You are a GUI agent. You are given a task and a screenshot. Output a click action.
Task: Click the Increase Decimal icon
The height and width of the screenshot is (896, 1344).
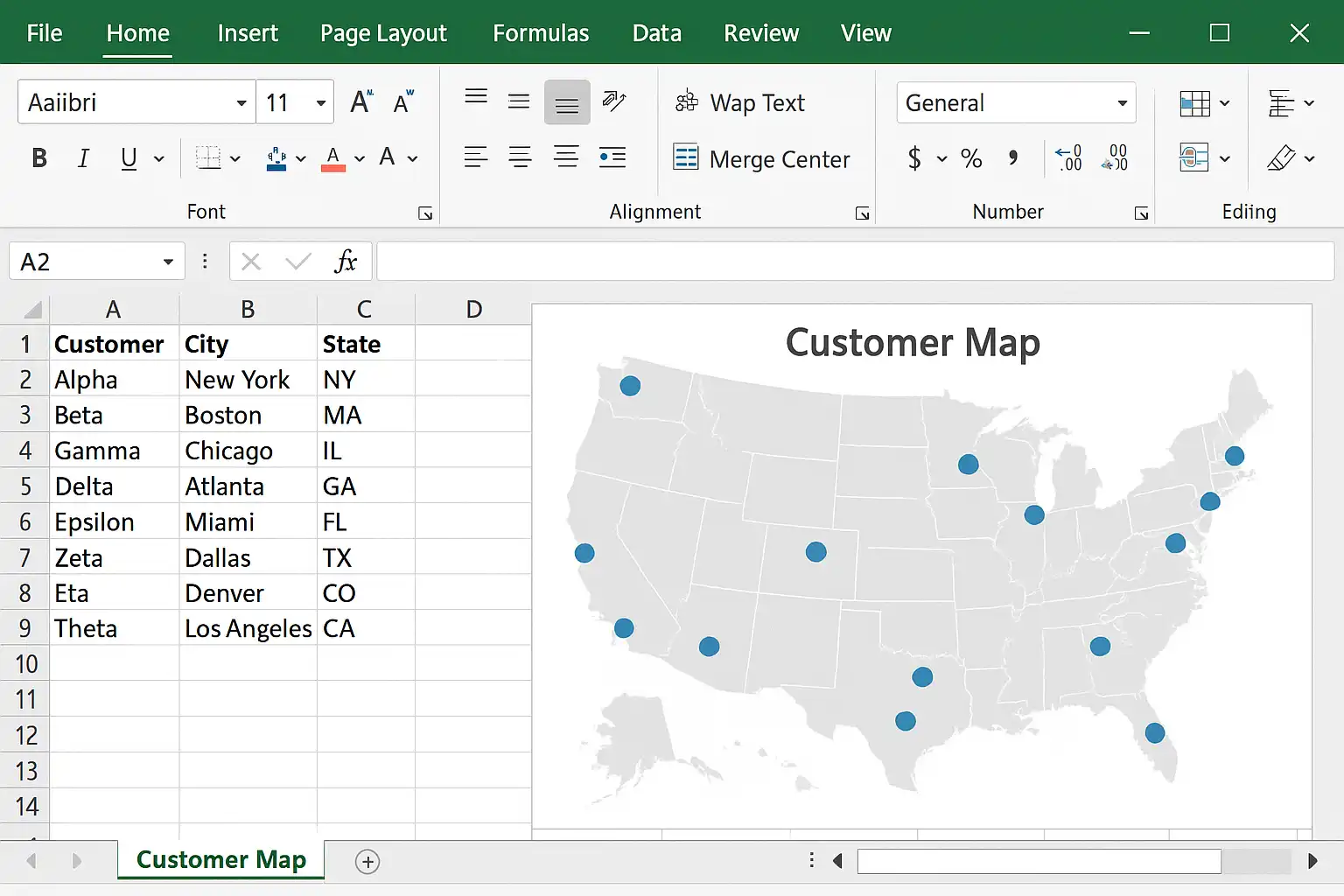point(1068,158)
